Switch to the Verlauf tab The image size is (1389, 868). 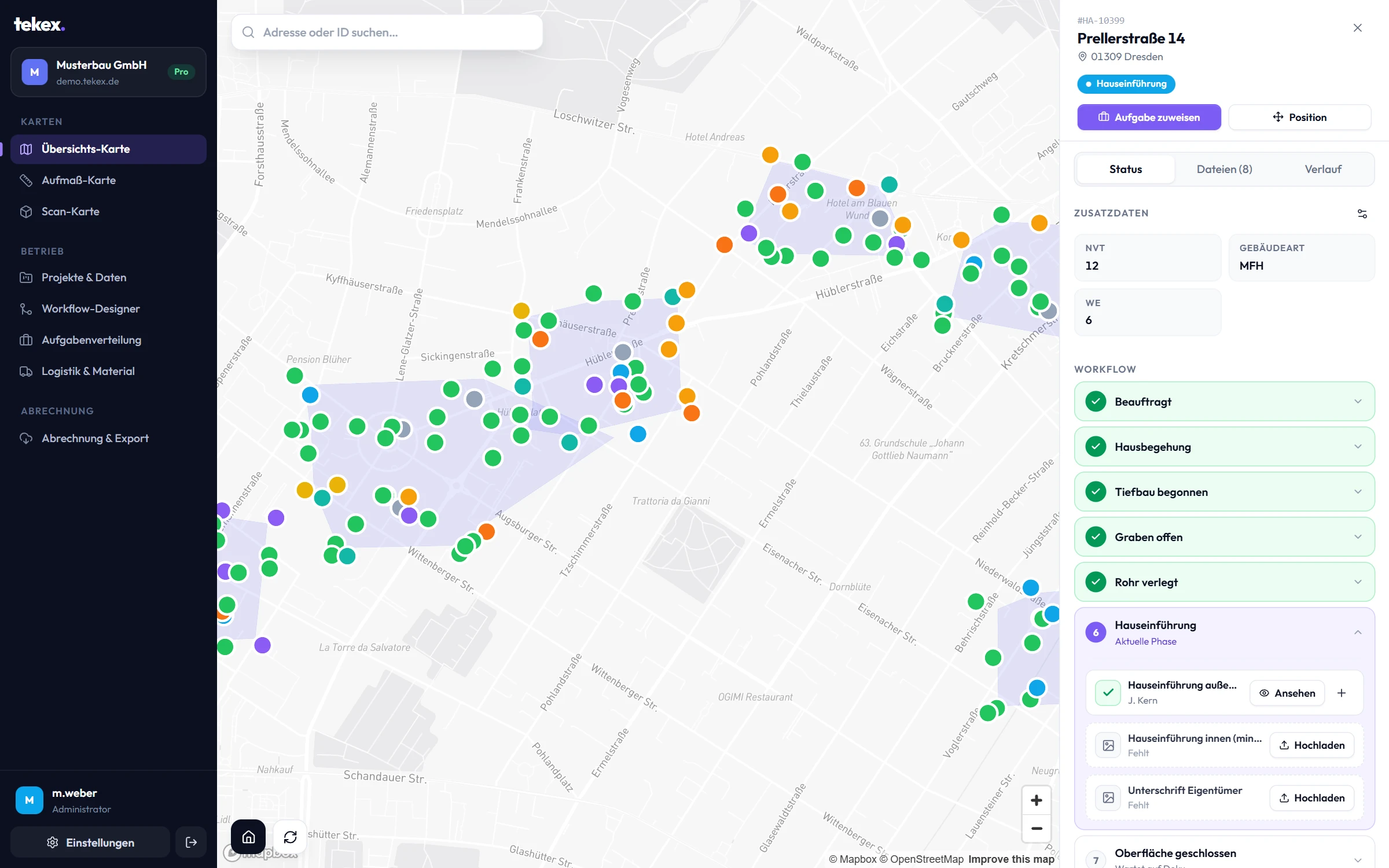1323,169
